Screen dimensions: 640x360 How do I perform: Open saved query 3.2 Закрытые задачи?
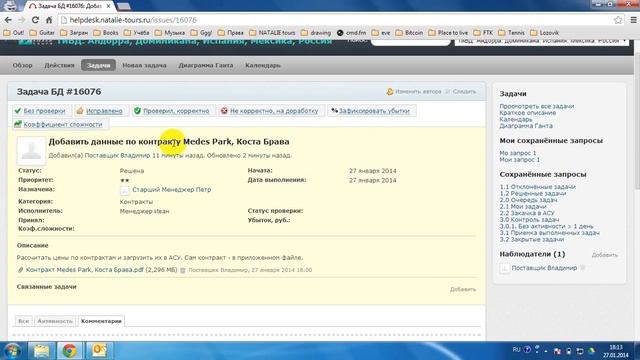pos(532,239)
